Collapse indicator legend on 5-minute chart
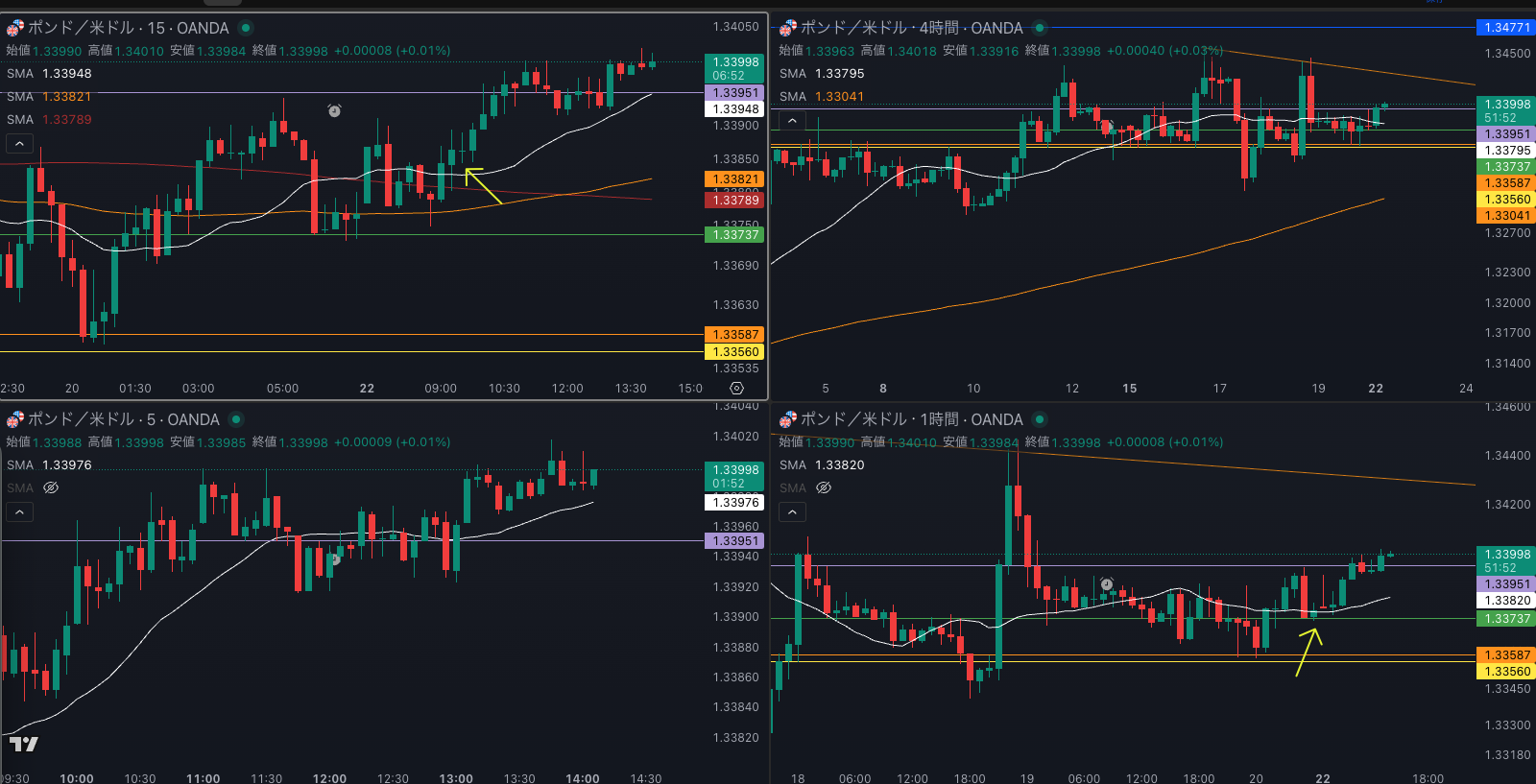 pyautogui.click(x=19, y=512)
